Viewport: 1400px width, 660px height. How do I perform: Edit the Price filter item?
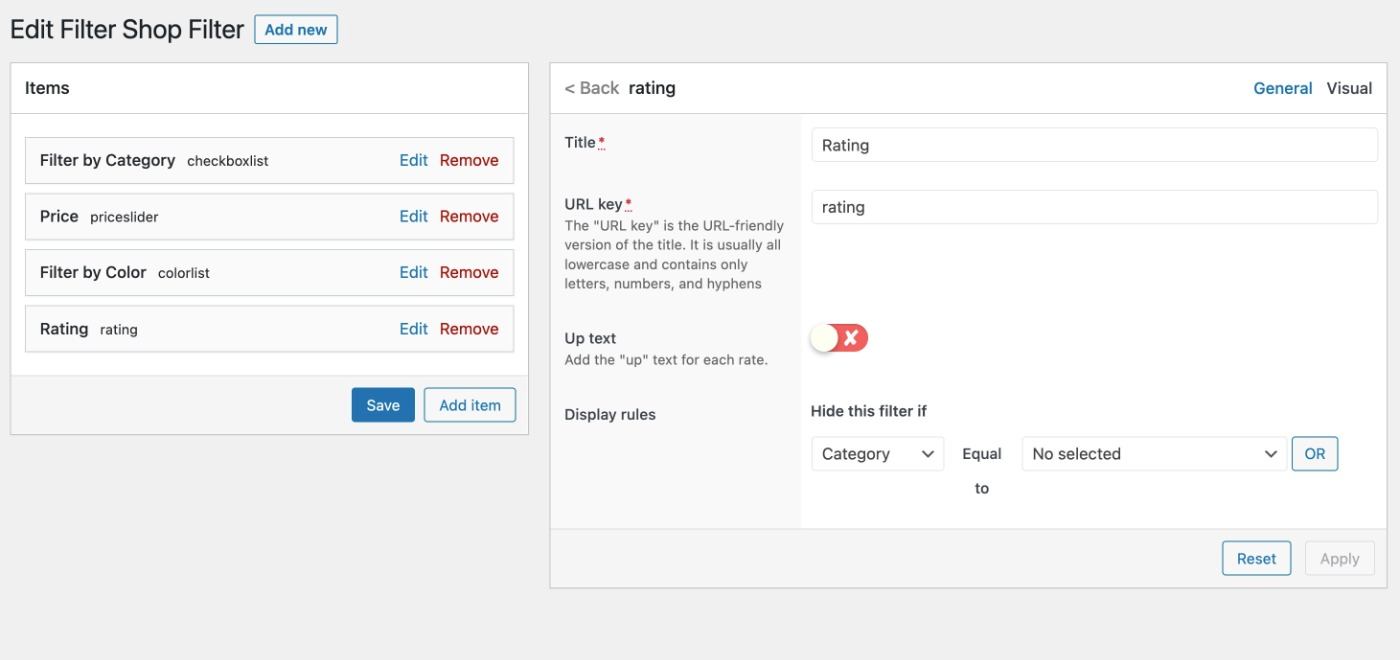pos(413,216)
